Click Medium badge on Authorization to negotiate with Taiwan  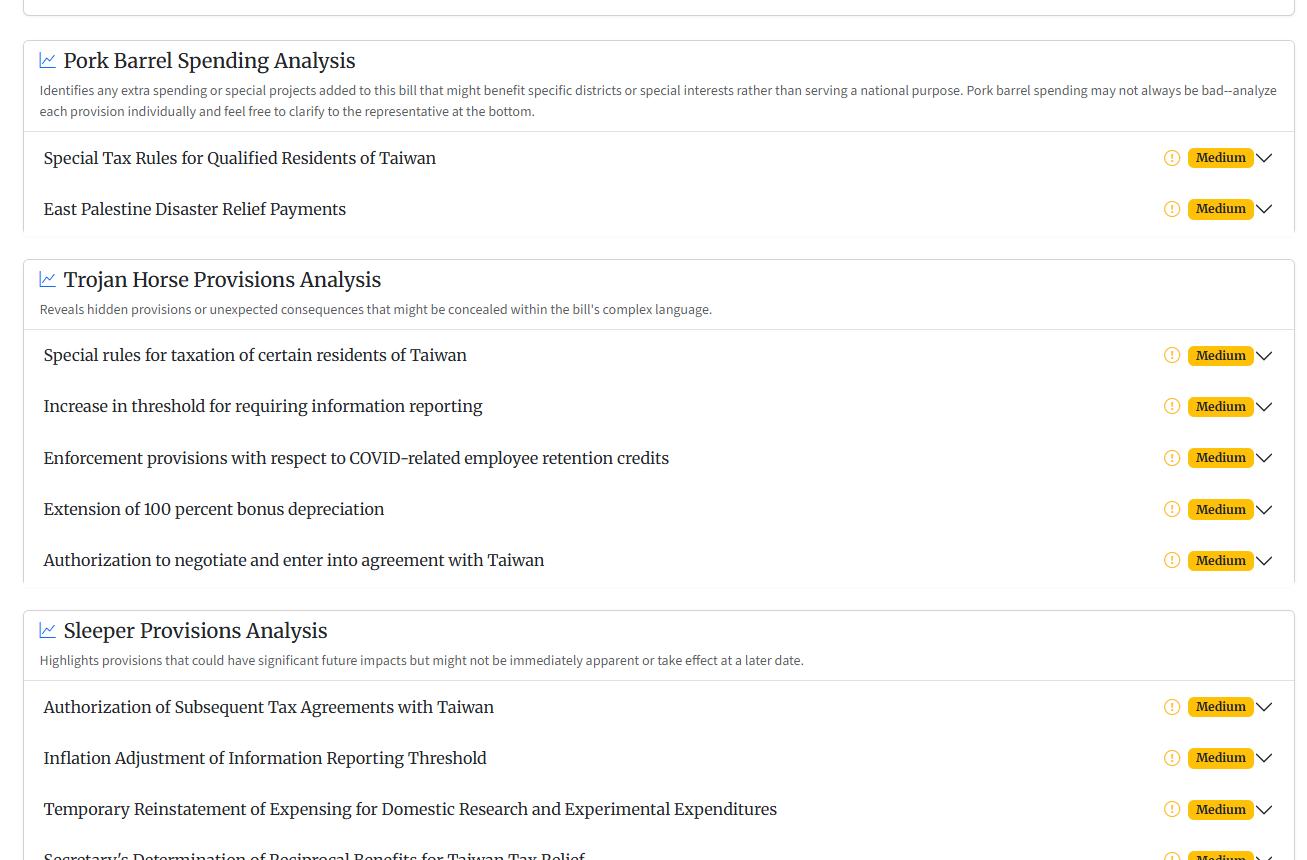pos(1220,560)
